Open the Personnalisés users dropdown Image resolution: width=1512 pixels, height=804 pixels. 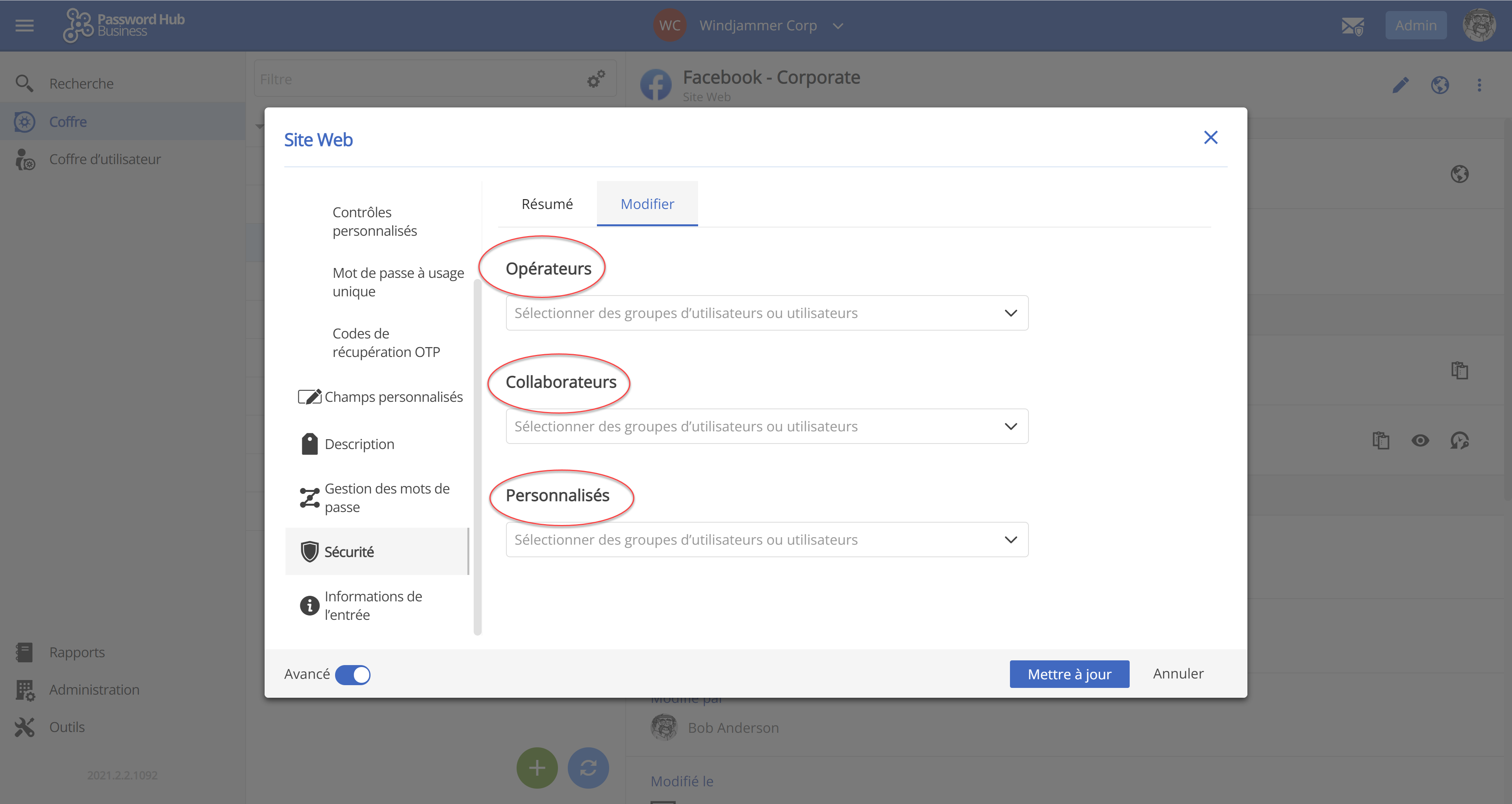767,540
